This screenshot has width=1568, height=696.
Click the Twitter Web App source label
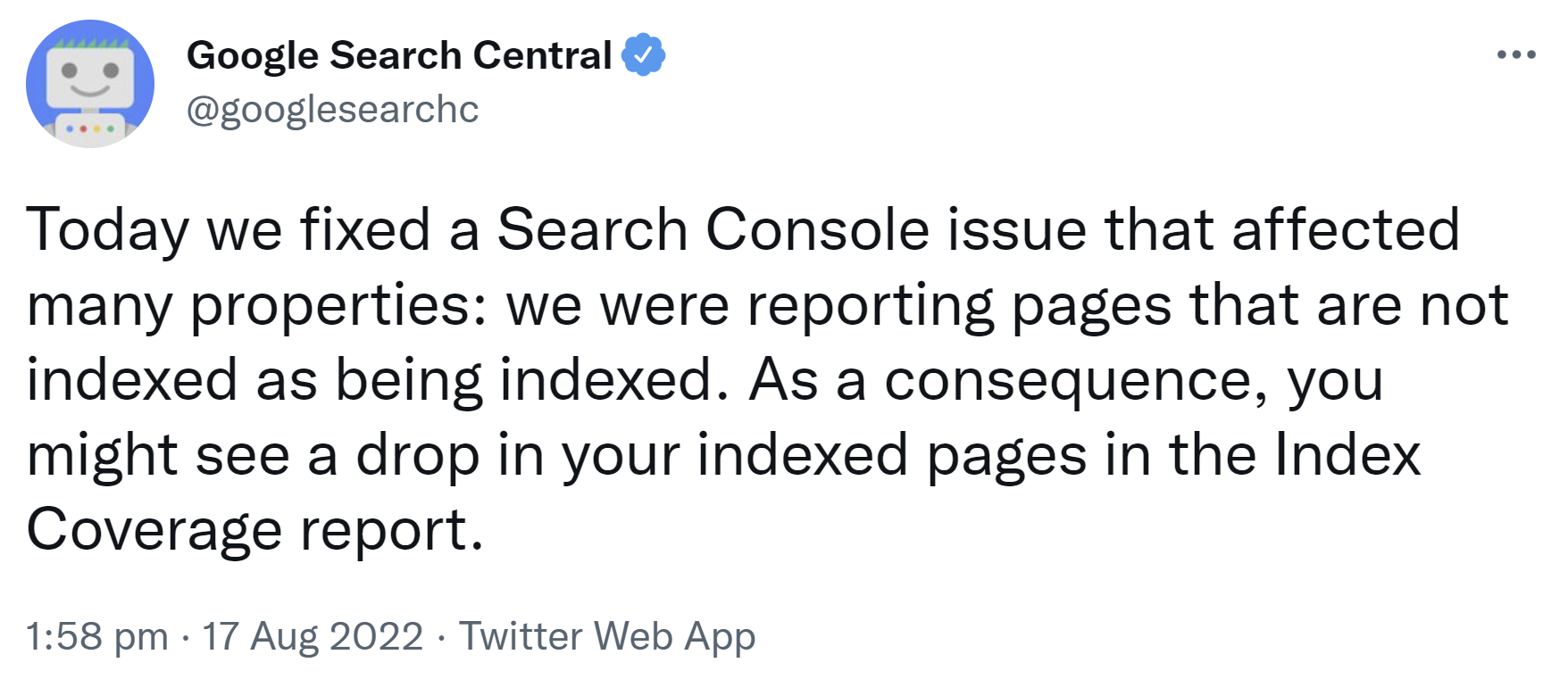click(608, 635)
